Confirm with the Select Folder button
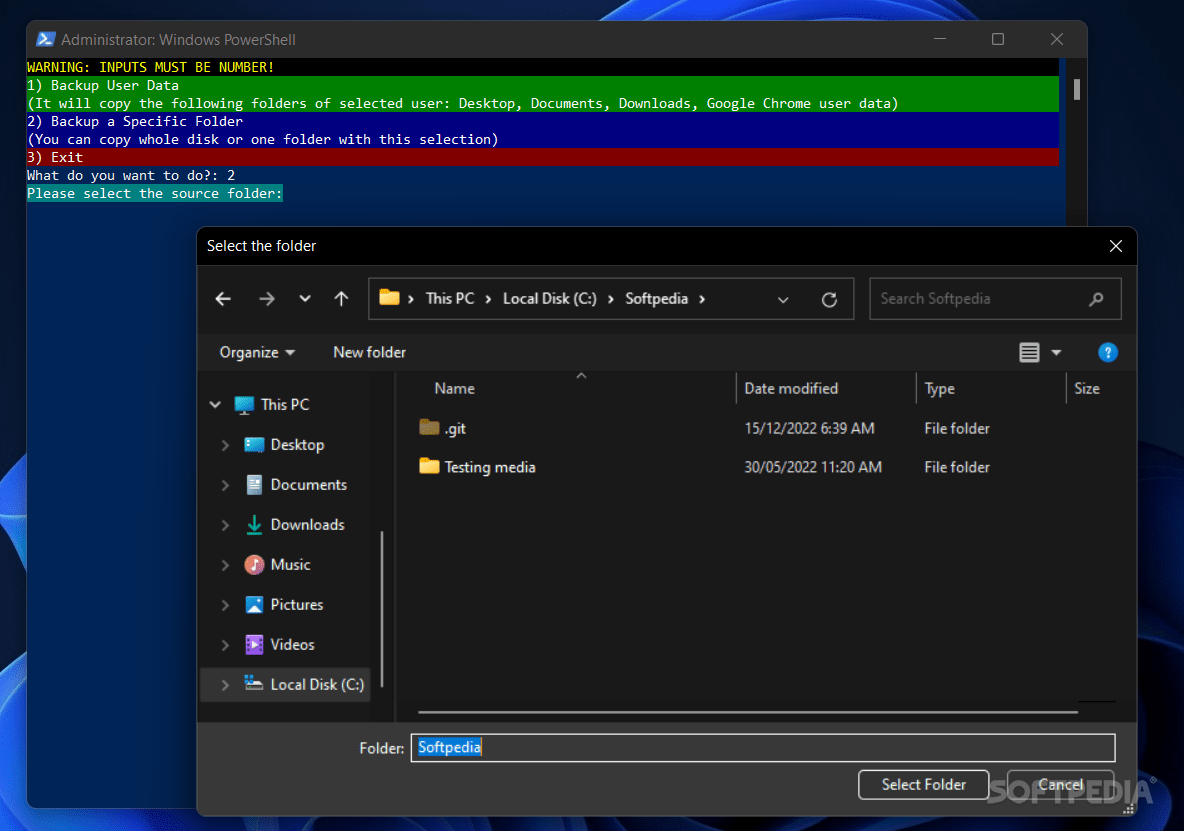Screen dimensions: 1184x831 coord(923,785)
